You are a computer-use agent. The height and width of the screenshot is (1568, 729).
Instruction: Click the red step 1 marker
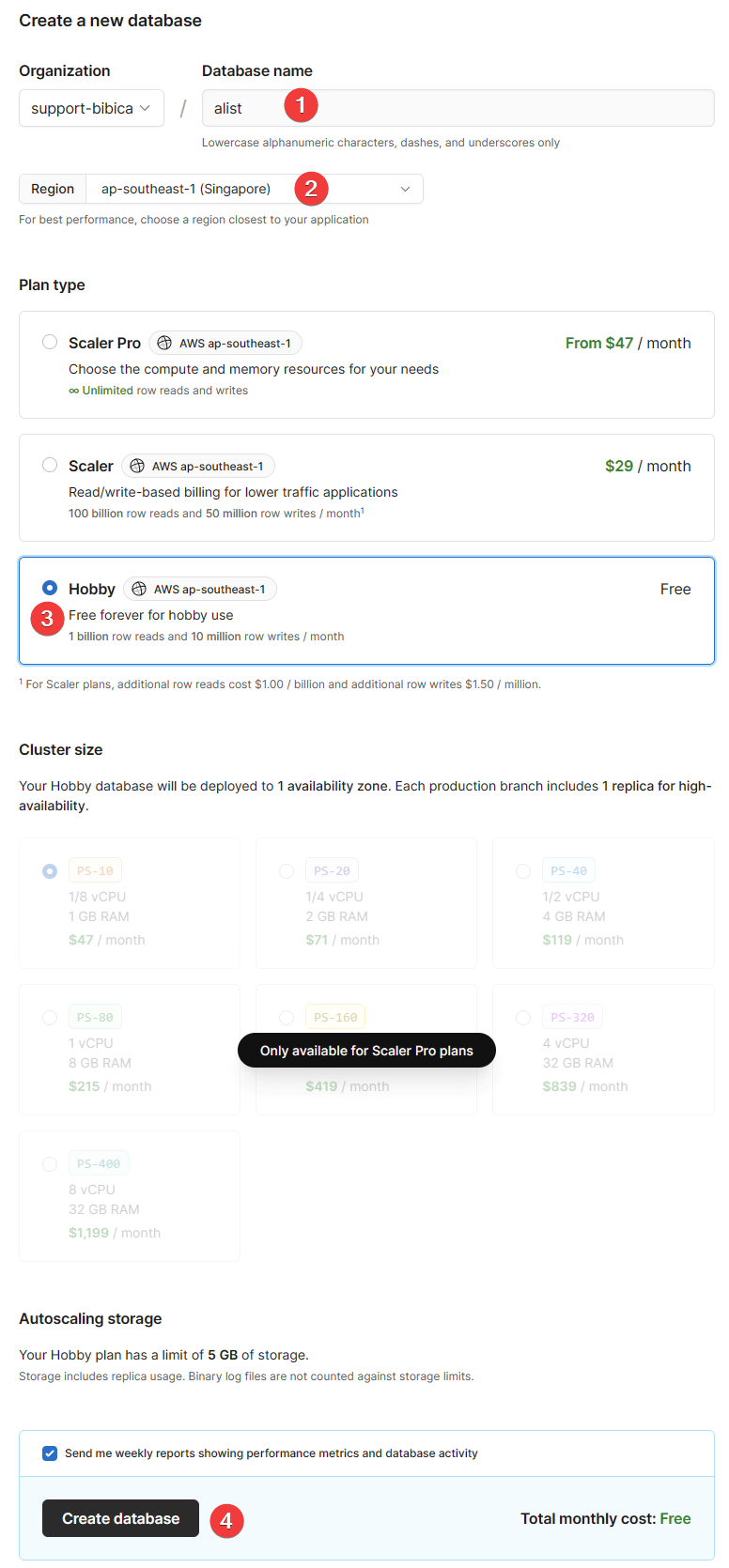pyautogui.click(x=301, y=104)
